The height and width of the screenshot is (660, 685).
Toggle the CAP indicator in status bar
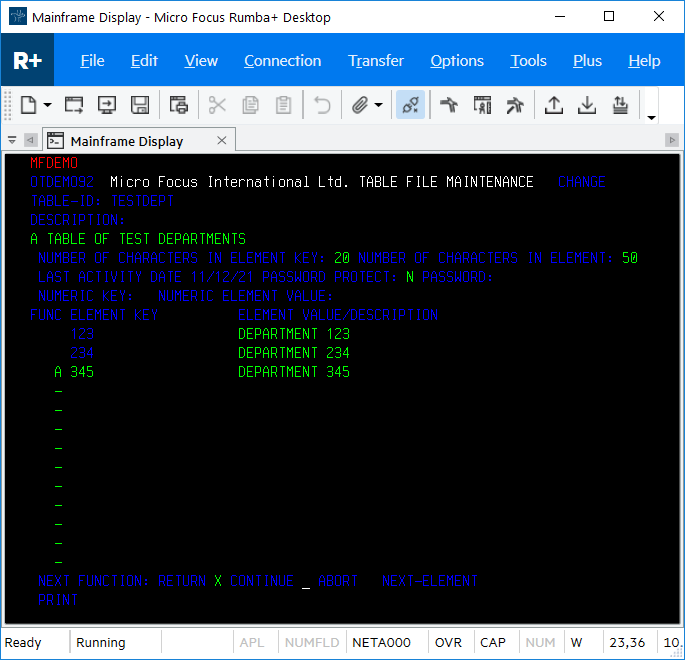click(x=493, y=643)
